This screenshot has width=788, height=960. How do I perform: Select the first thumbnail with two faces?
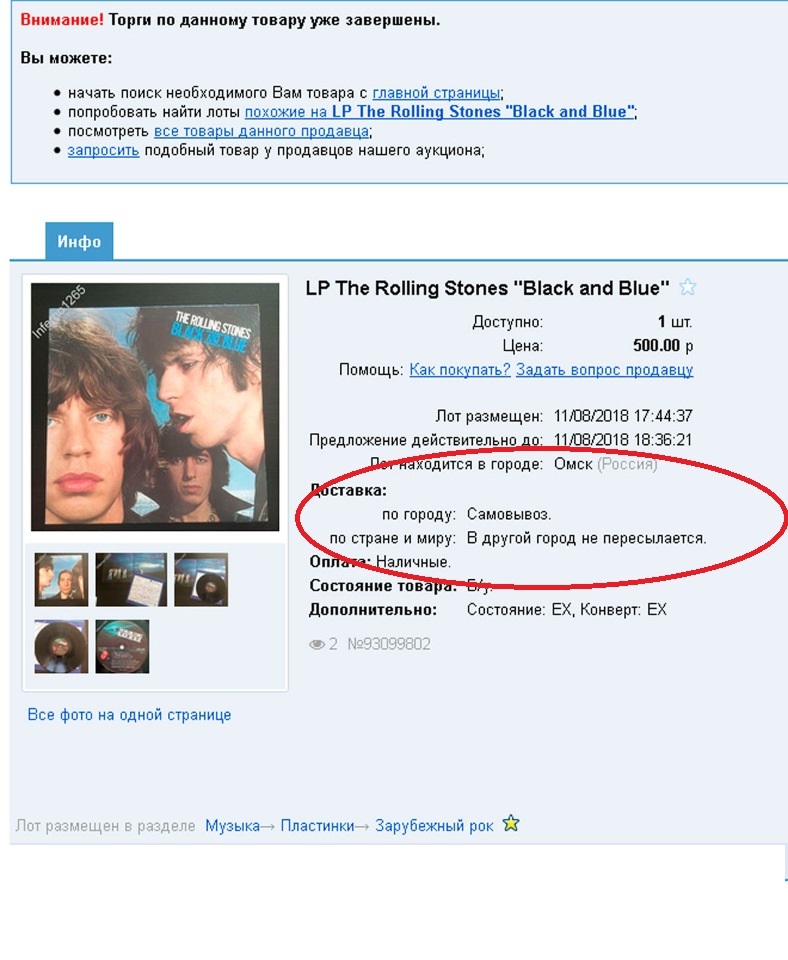pyautogui.click(x=61, y=579)
